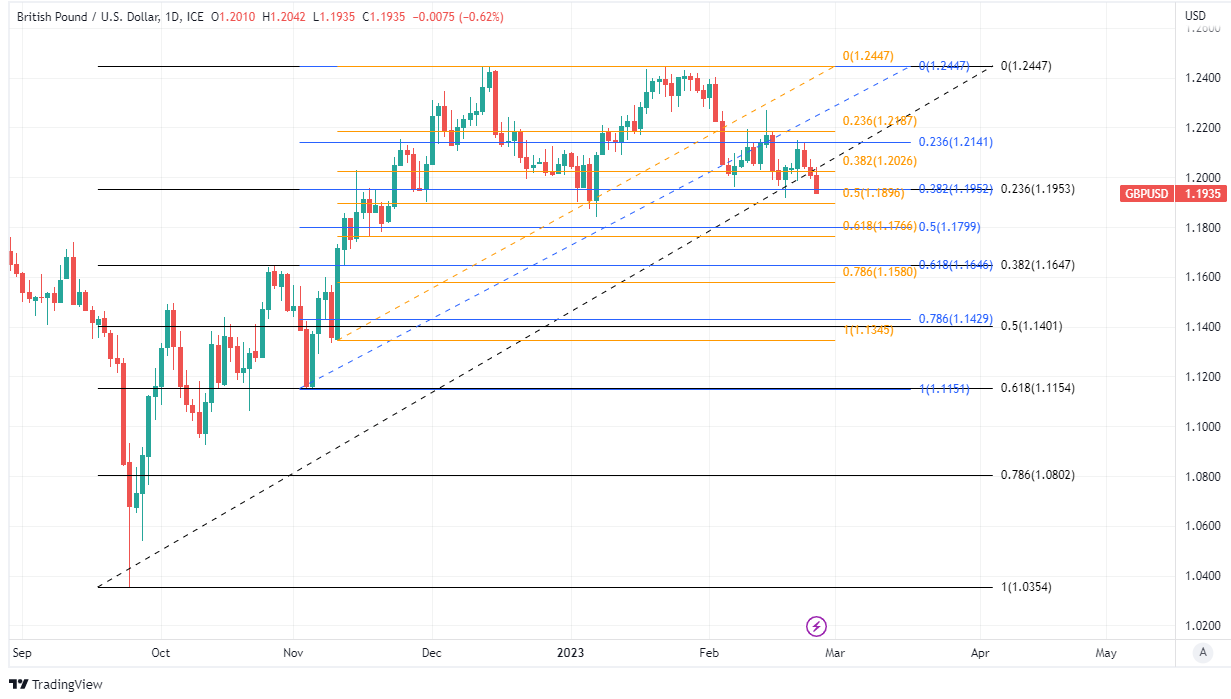
Task: Click the 1.2000 price axis label
Action: click(1203, 178)
